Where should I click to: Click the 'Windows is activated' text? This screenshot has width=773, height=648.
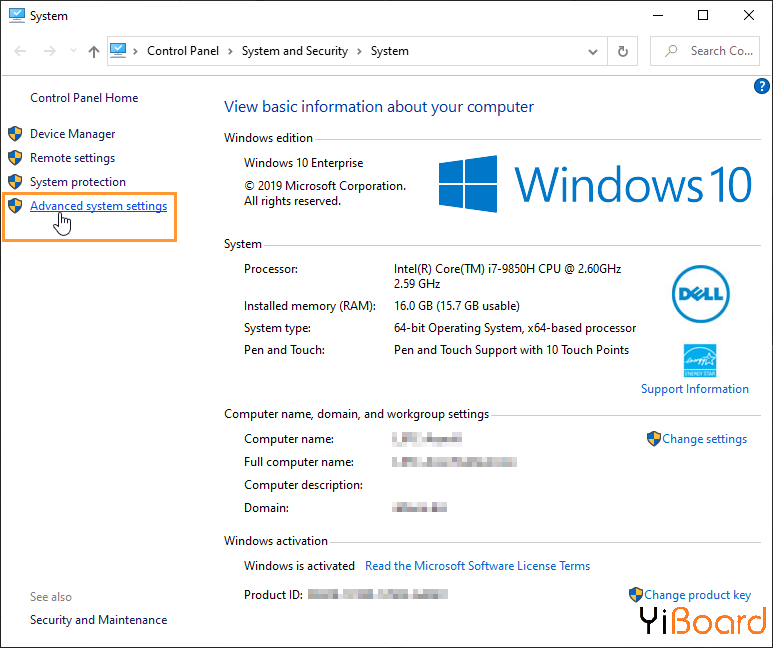299,566
